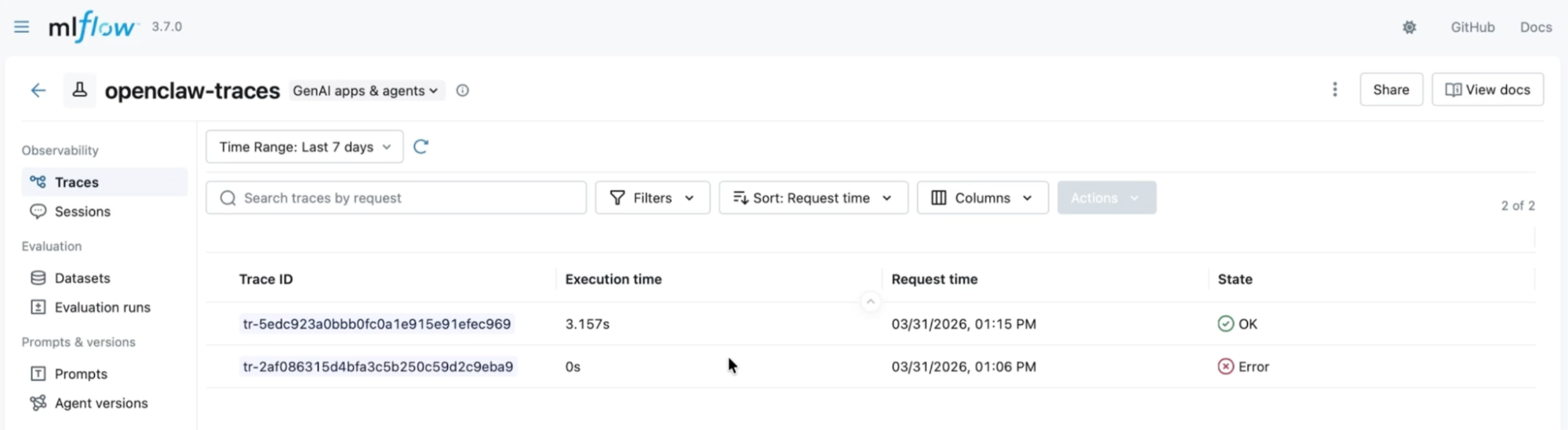Viewport: 1568px width, 430px height.
Task: Open the hamburger sidebar menu
Action: click(21, 27)
